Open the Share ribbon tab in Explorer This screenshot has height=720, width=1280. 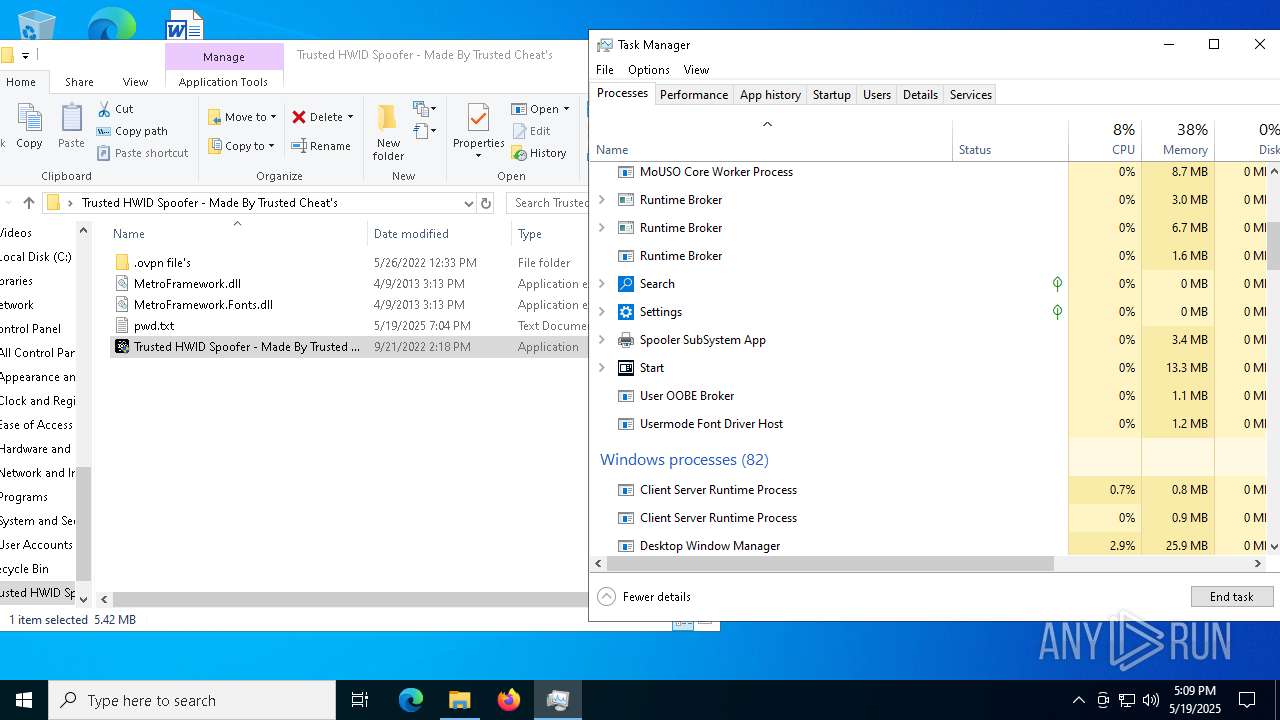(x=79, y=82)
